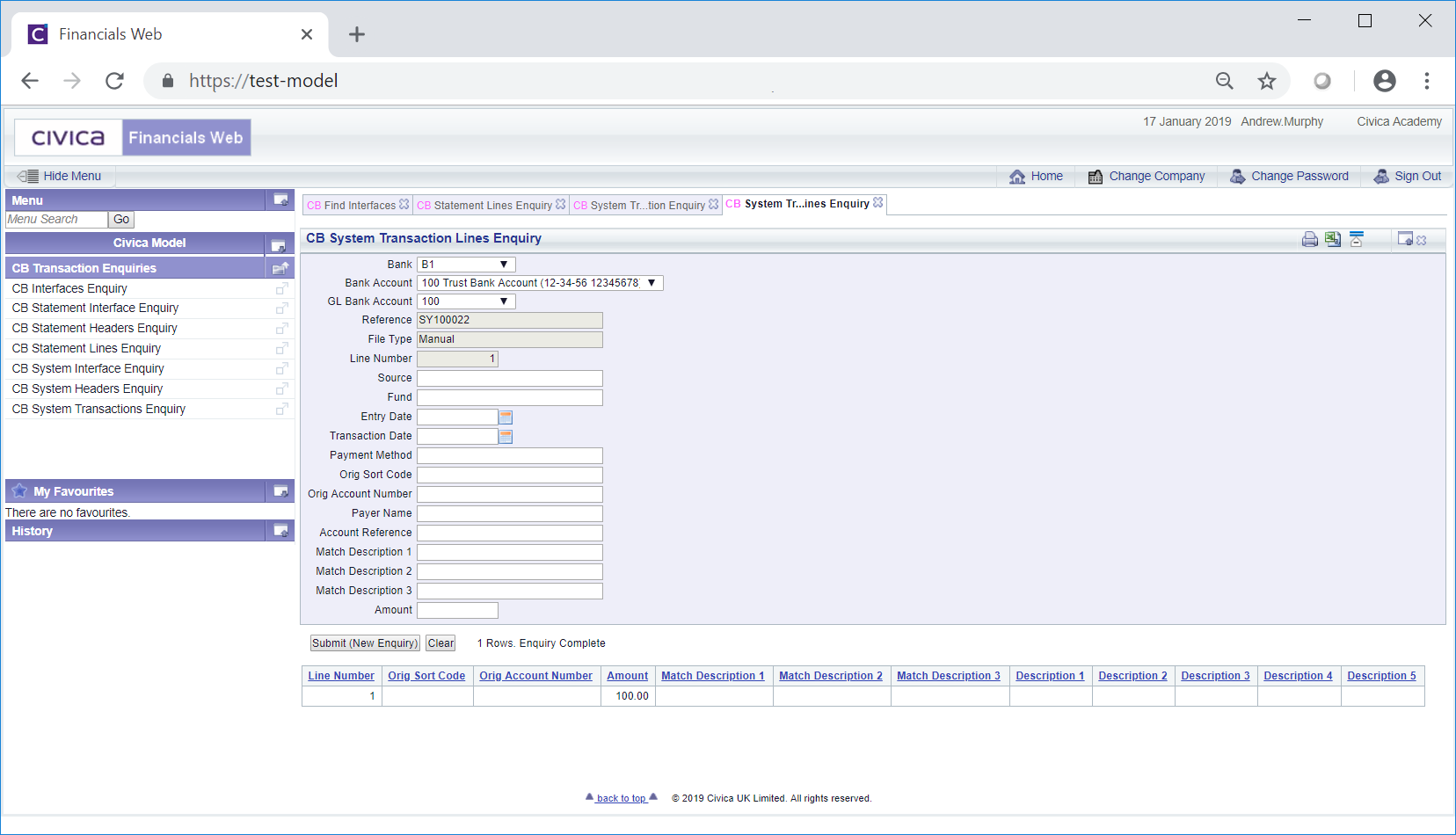Sort by Orig Sort Code column
This screenshot has width=1456, height=835.
click(426, 676)
